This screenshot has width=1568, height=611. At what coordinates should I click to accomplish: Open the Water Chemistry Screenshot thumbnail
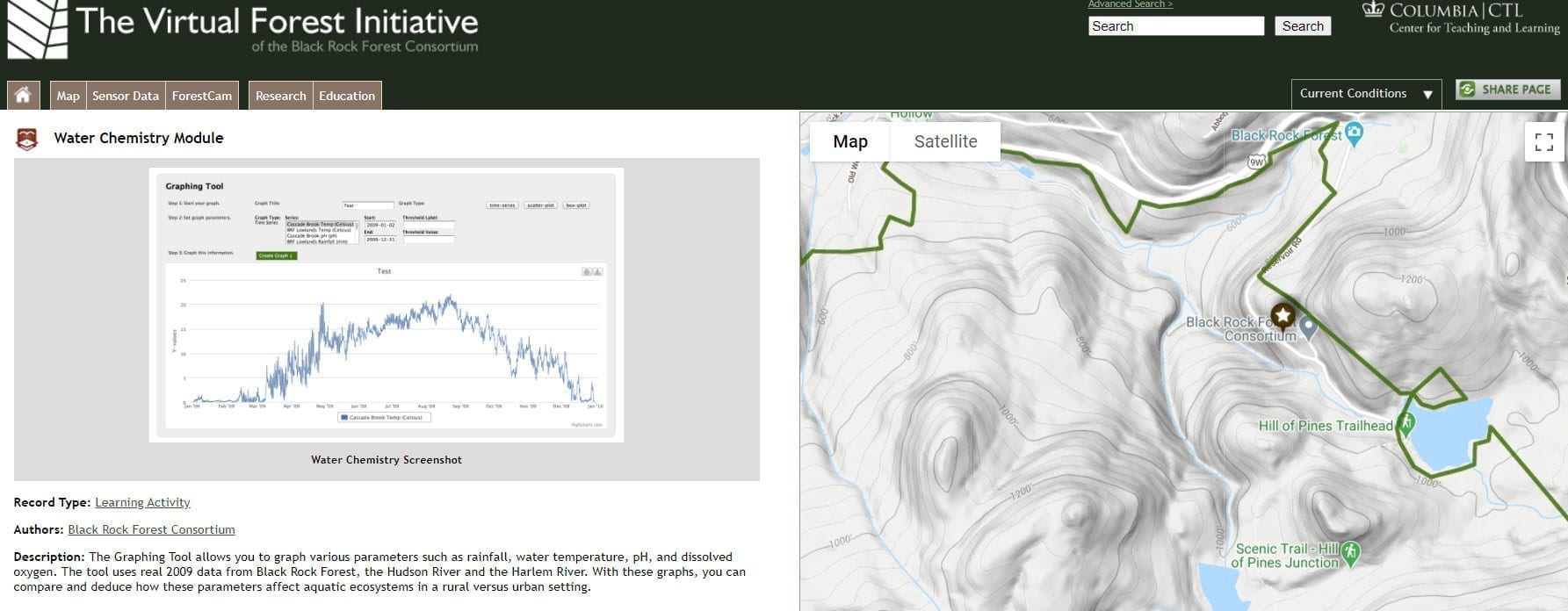(x=387, y=305)
